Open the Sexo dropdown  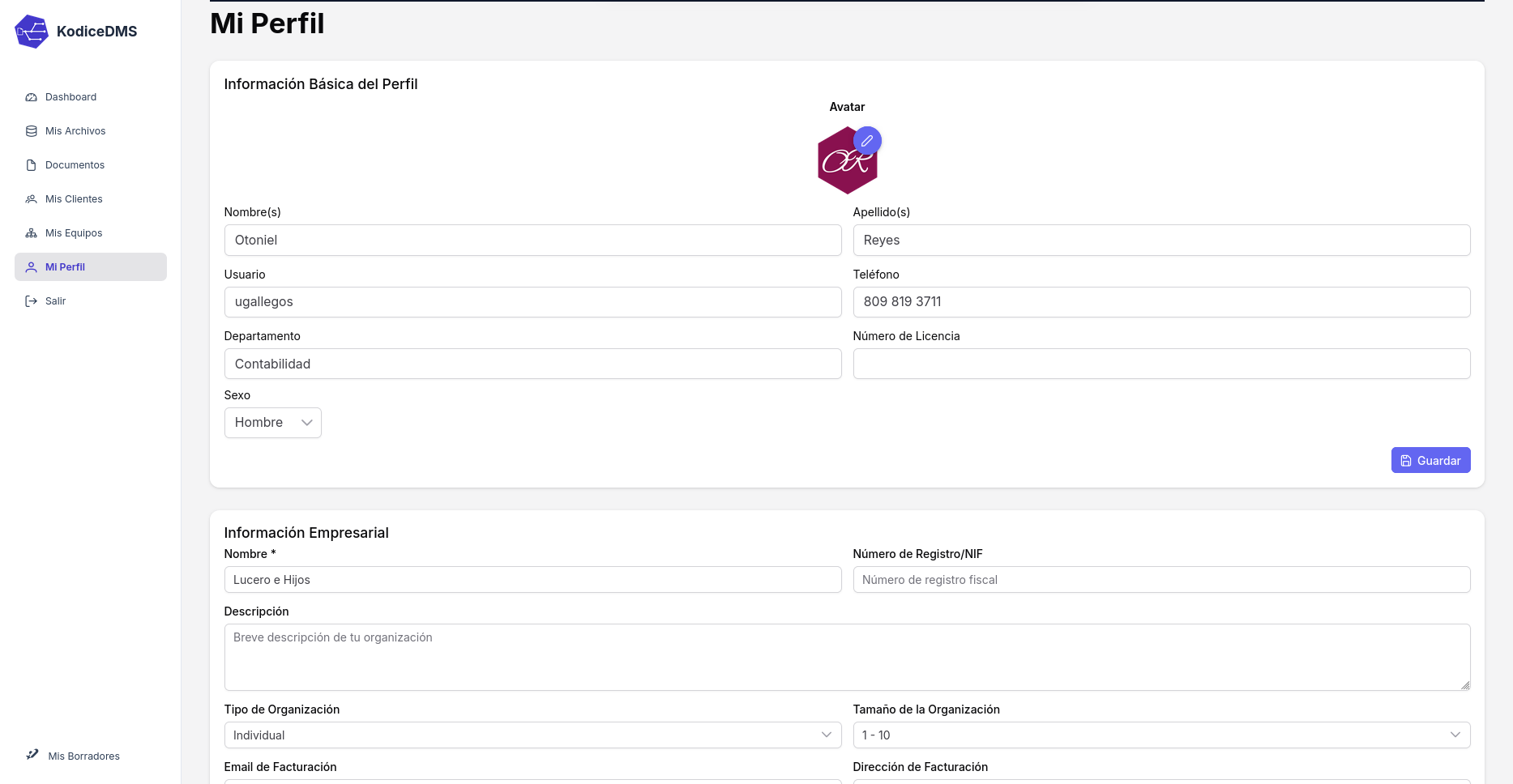pyautogui.click(x=272, y=423)
